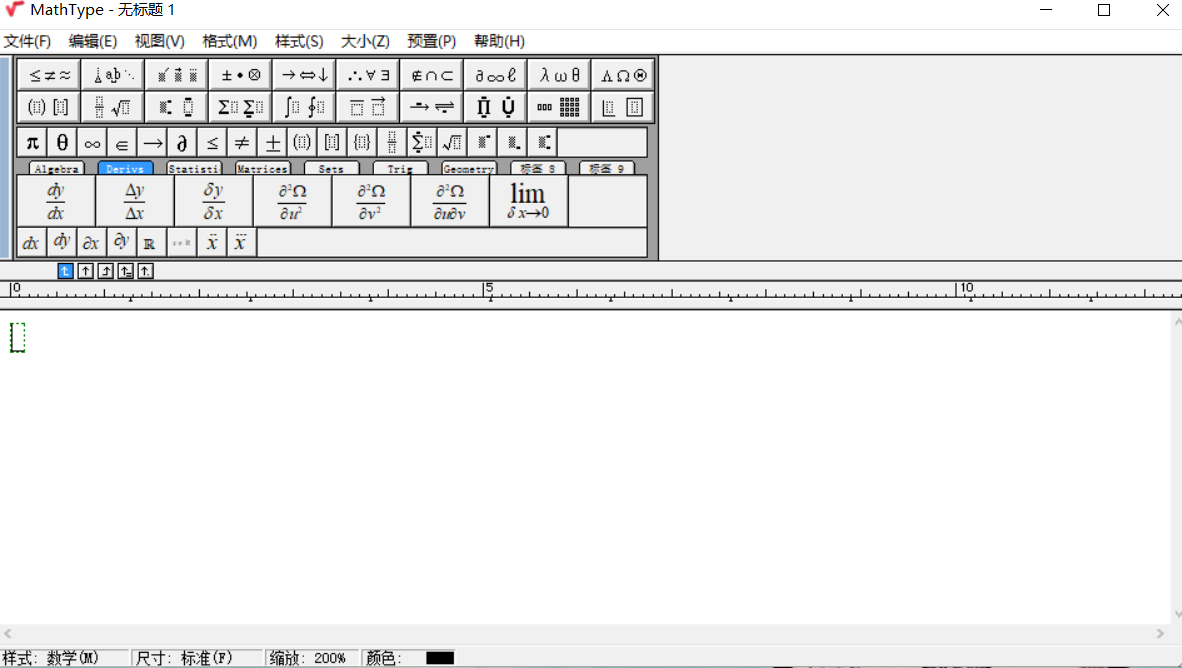This screenshot has width=1182, height=668.
Task: Insert superscript template from small bar
Action: tap(482, 142)
